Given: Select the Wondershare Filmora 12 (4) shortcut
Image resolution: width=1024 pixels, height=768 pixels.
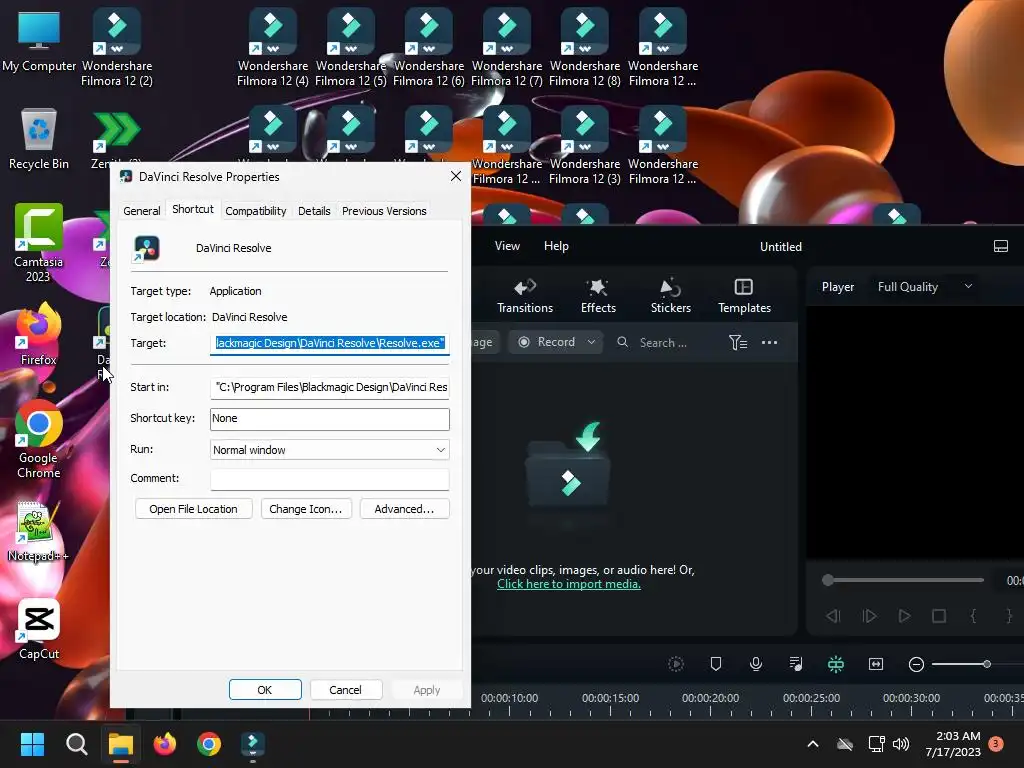Looking at the screenshot, I should tap(273, 48).
